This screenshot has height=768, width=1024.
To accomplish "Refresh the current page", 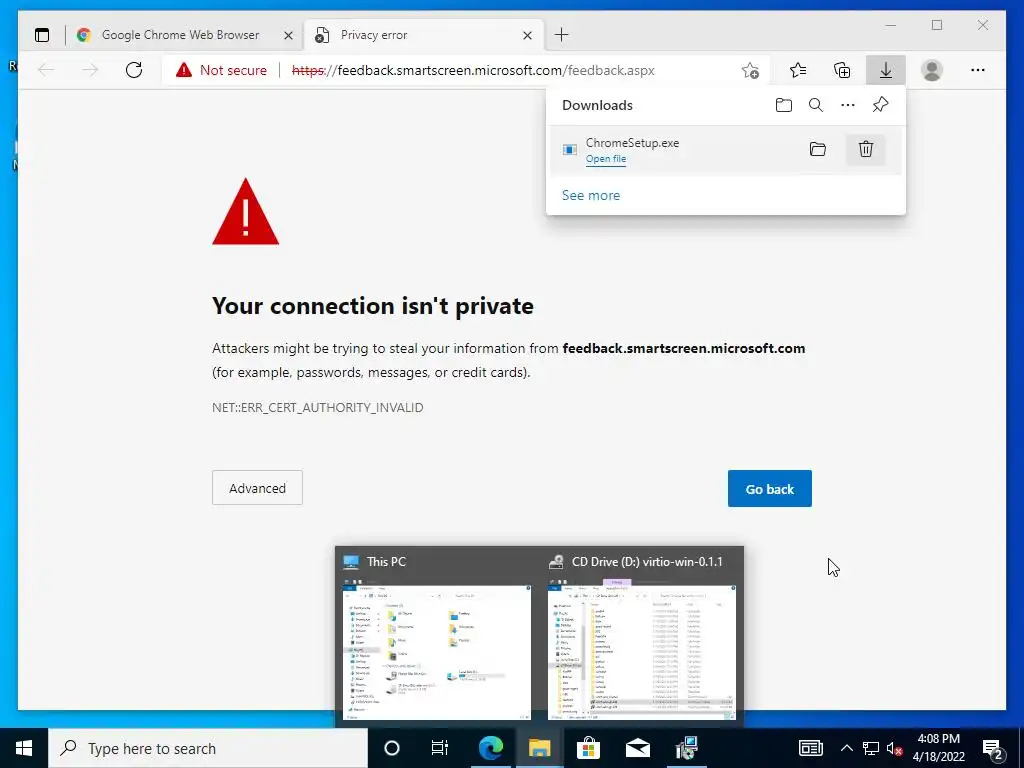I will [134, 70].
